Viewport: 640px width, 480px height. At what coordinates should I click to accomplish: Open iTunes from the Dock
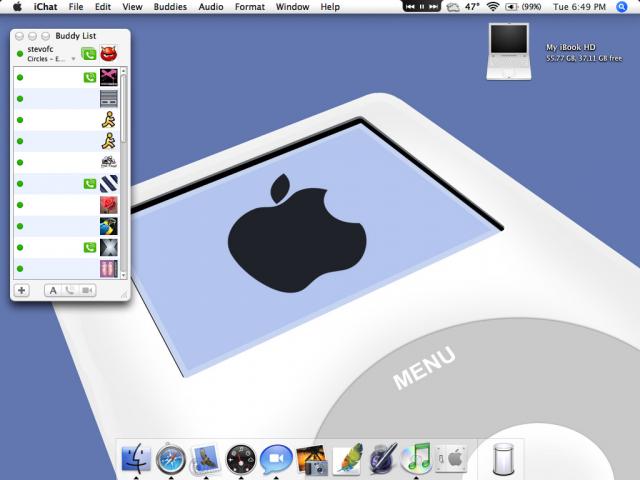pyautogui.click(x=416, y=458)
